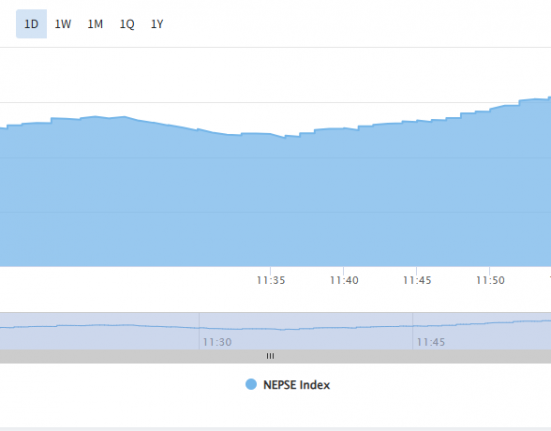
Task: Click the navigator scrollbar grip handle
Action: (270, 356)
